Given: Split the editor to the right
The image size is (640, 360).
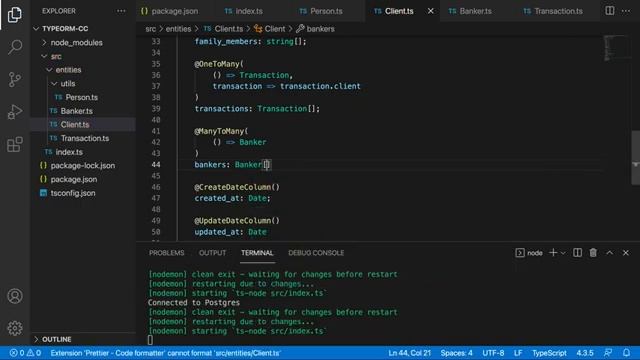Looking at the screenshot, I should click(610, 11).
